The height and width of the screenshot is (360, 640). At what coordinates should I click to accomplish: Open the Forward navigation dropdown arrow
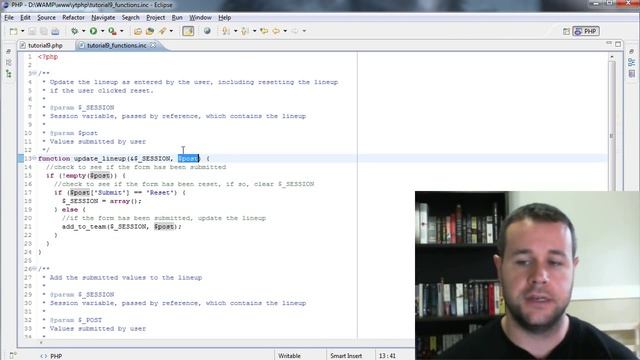point(304,31)
